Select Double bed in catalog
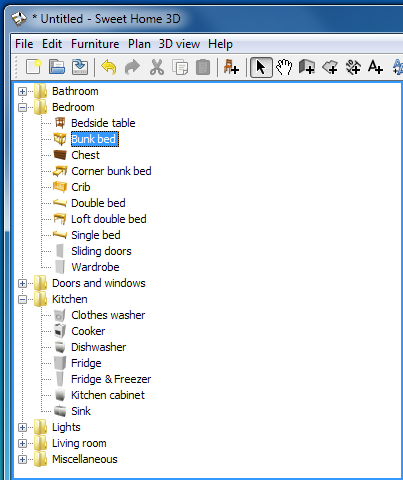403x480 pixels. 98,203
